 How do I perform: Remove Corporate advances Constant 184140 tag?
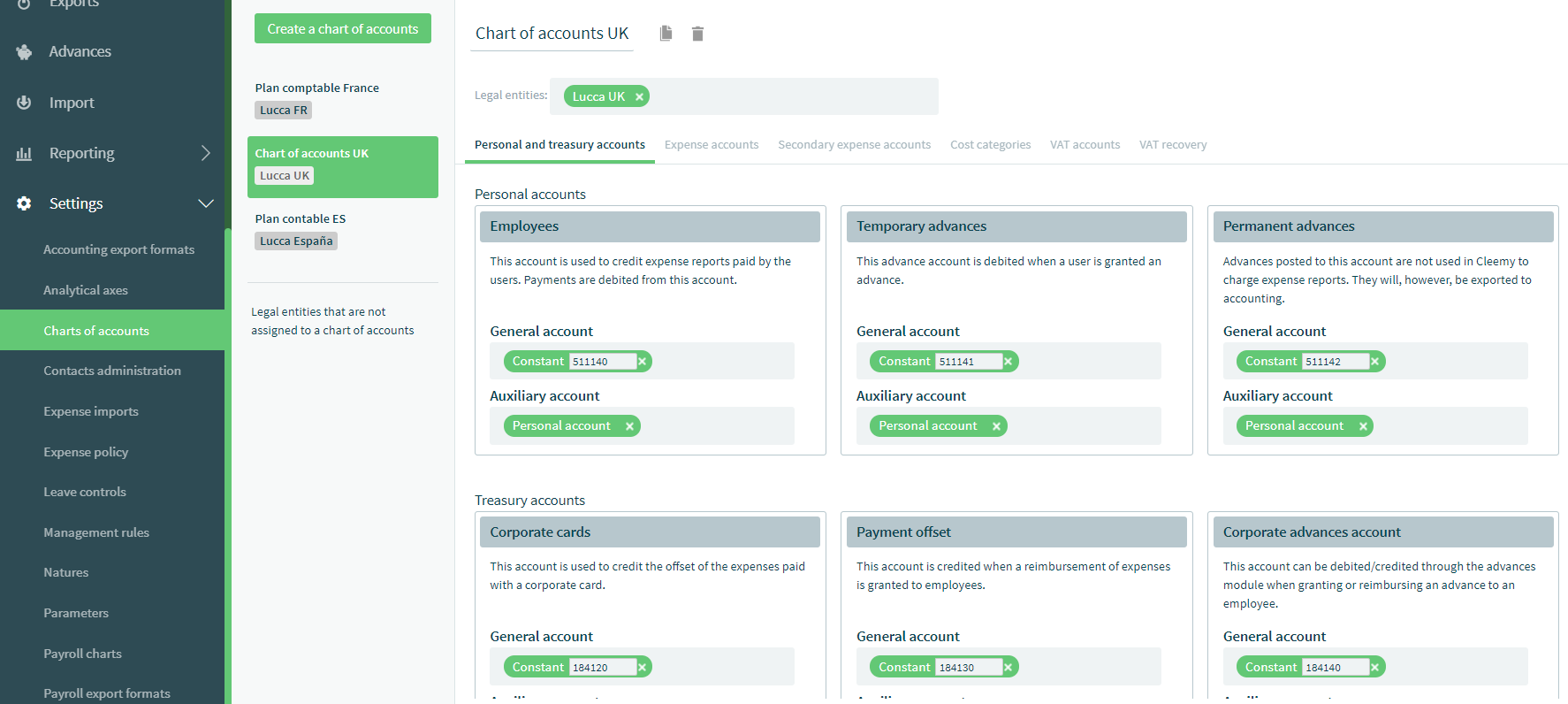1375,668
